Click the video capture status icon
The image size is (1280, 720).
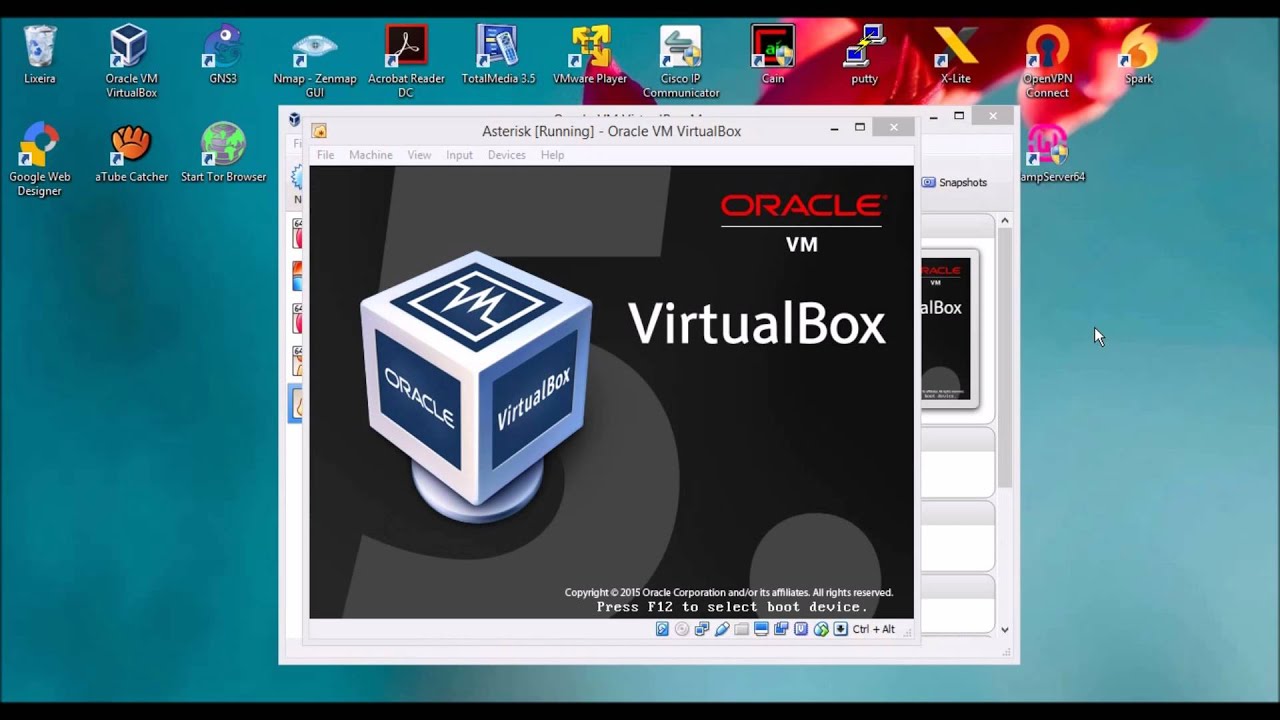coord(781,629)
